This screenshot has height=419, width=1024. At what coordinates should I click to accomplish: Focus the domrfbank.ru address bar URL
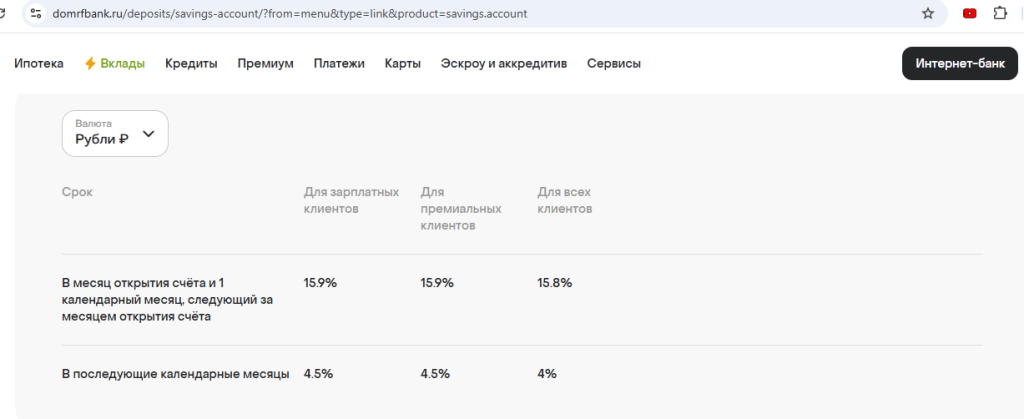(300, 14)
